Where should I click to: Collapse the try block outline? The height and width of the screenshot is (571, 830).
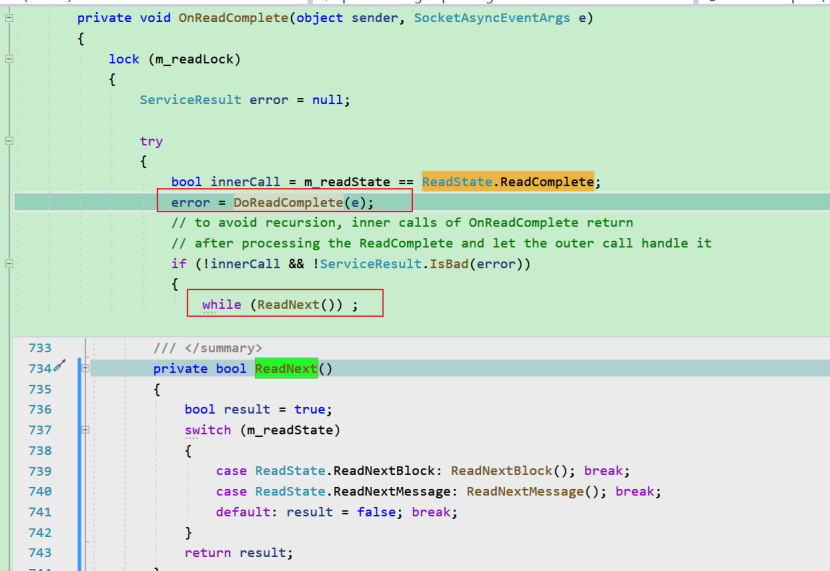point(9,141)
